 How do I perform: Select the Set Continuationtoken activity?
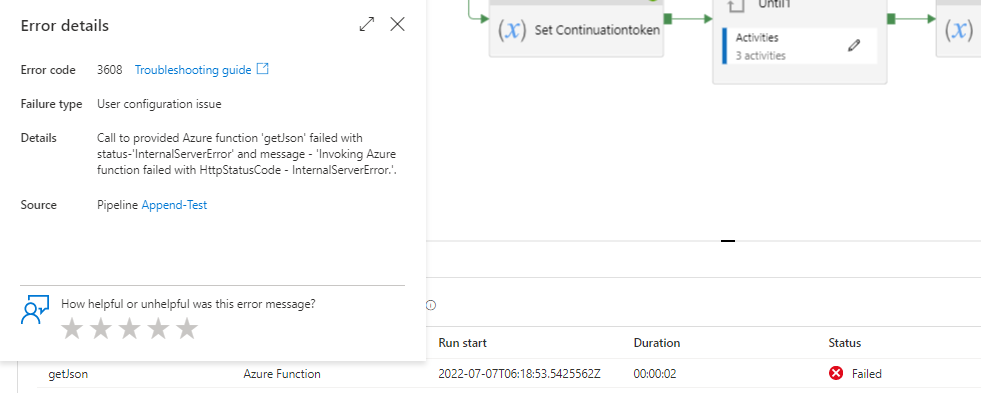coord(576,29)
